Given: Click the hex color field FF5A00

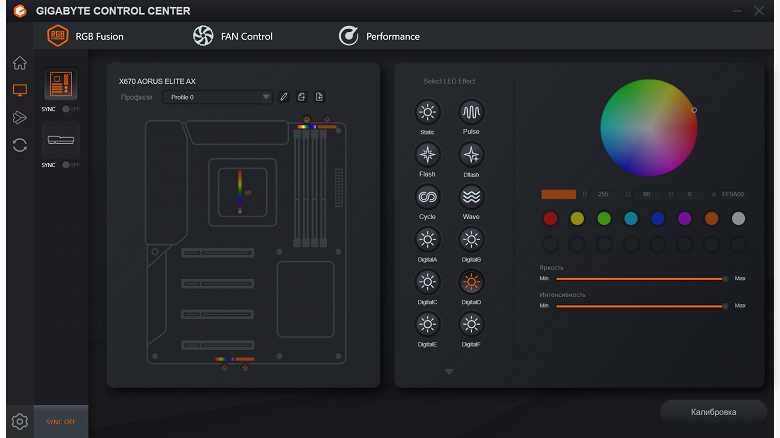Looking at the screenshot, I should 733,194.
